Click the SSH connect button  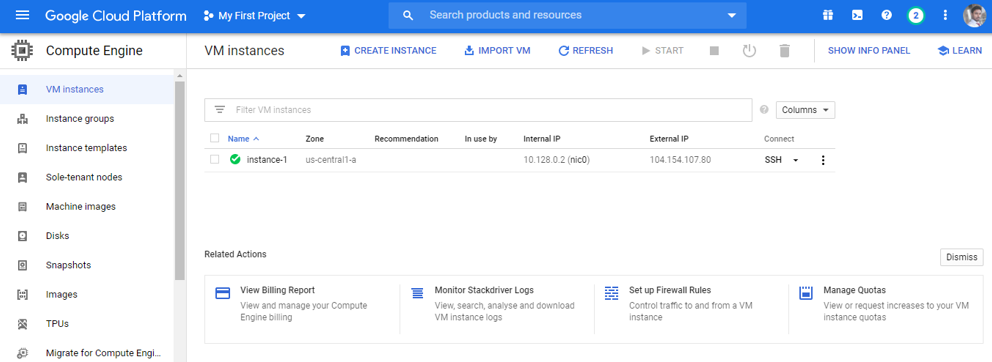(x=773, y=159)
